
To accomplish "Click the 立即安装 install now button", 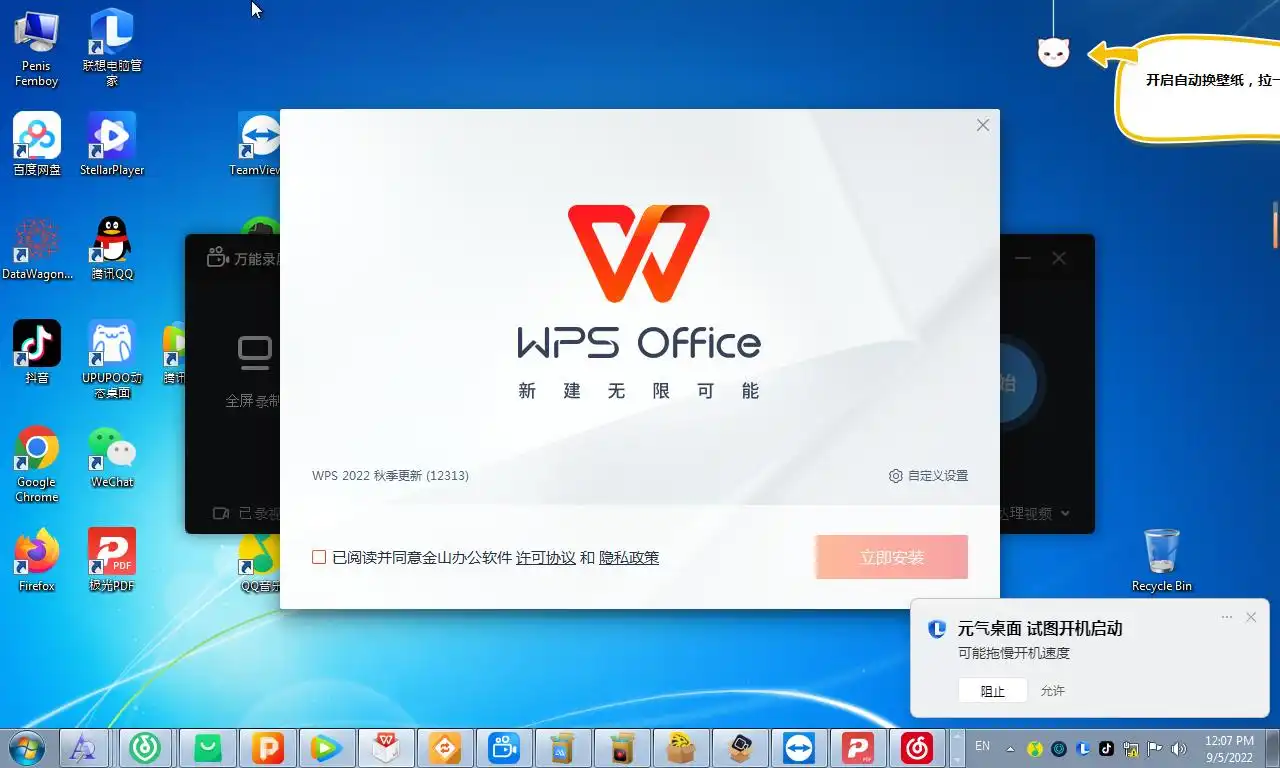I will 891,557.
